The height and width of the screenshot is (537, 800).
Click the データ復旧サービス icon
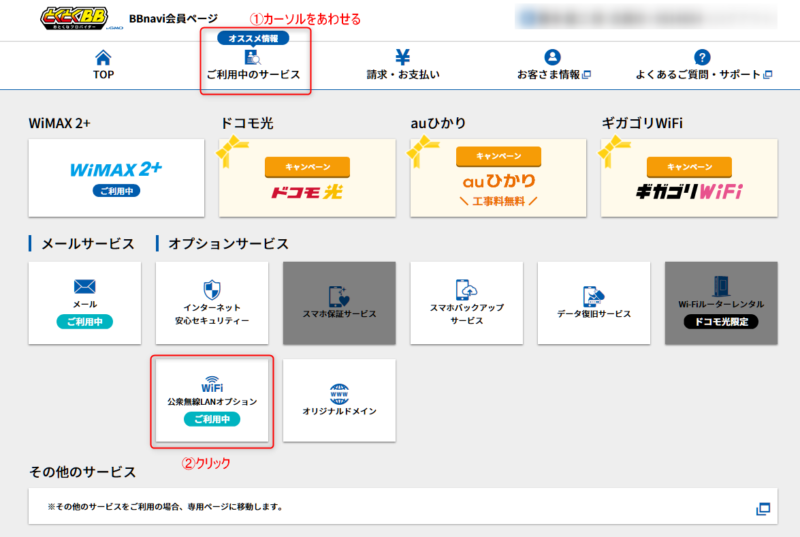(x=593, y=296)
